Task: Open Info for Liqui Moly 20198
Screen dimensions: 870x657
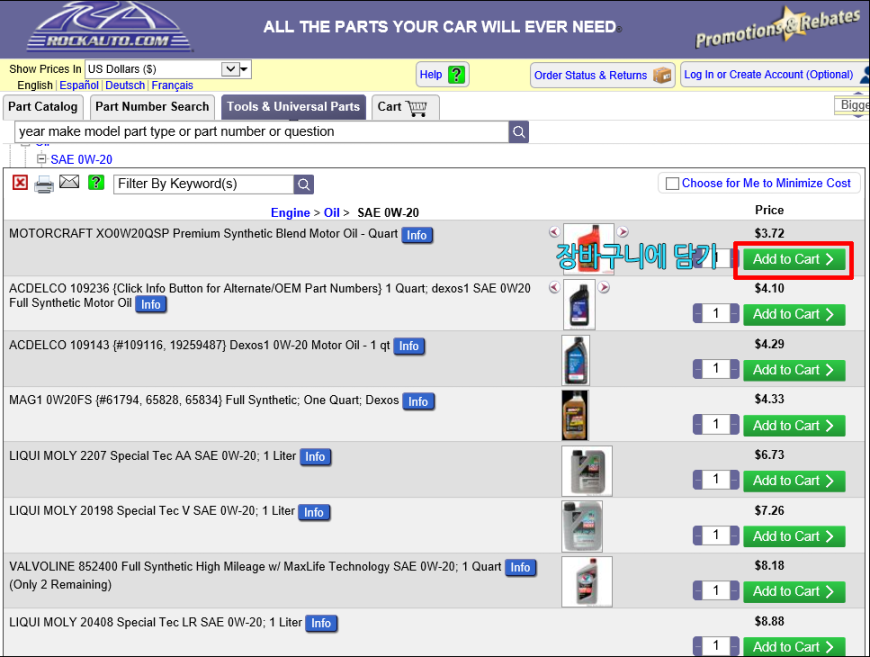Action: click(314, 513)
